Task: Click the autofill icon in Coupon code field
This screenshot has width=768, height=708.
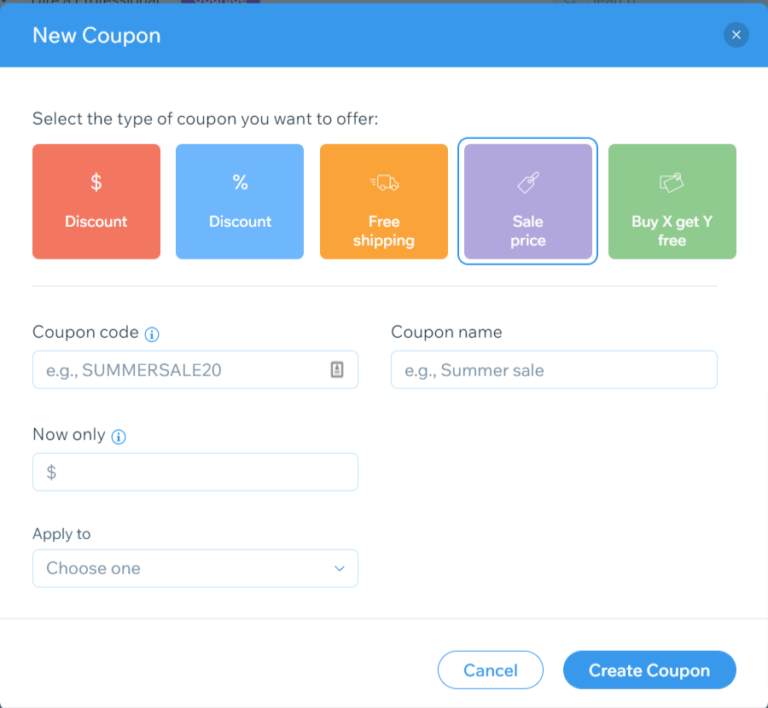Action: [x=337, y=370]
